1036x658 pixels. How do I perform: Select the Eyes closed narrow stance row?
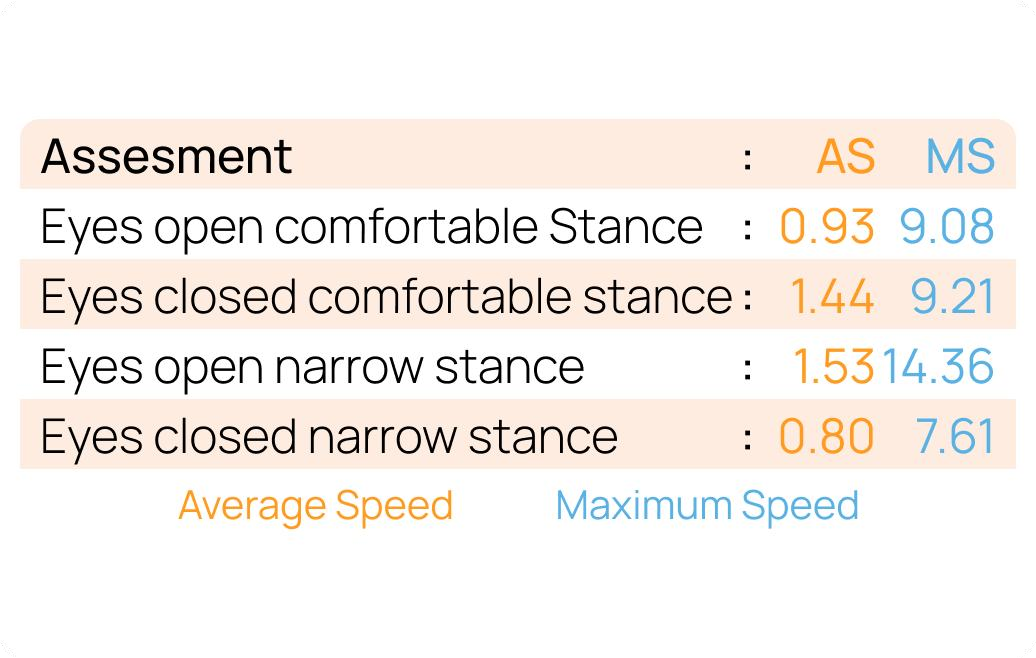[329, 437]
